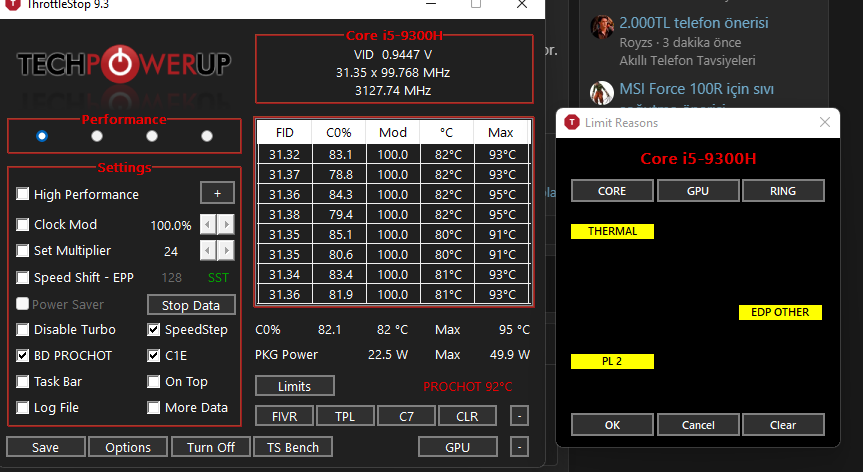Select the first Performance profile radio button
The width and height of the screenshot is (863, 472).
point(42,136)
